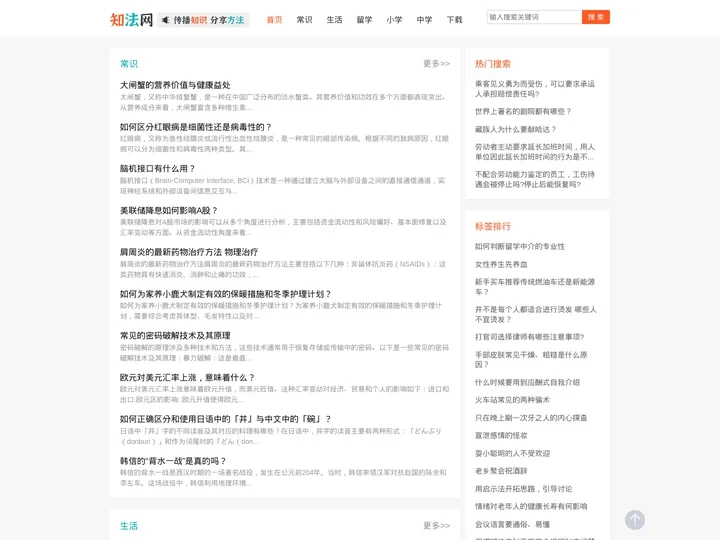The image size is (720, 540).
Task: Click summary text mentioning Brain-Computer Interface, BCI
Action: pos(282,186)
